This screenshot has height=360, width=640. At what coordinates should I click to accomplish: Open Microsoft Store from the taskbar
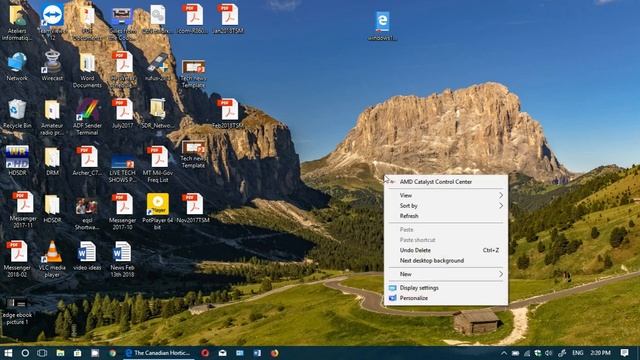coord(78,353)
